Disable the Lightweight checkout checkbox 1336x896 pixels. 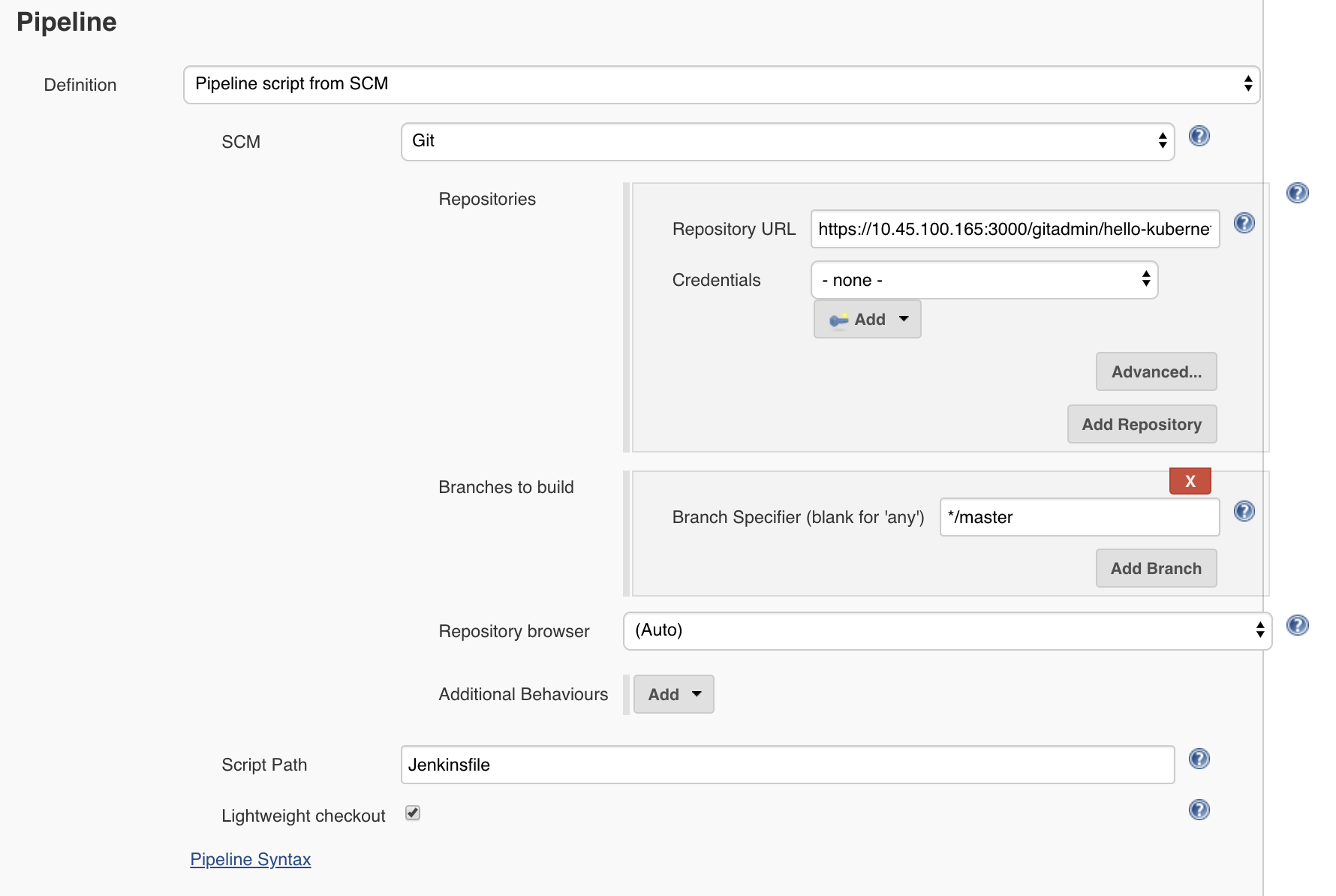tap(413, 813)
